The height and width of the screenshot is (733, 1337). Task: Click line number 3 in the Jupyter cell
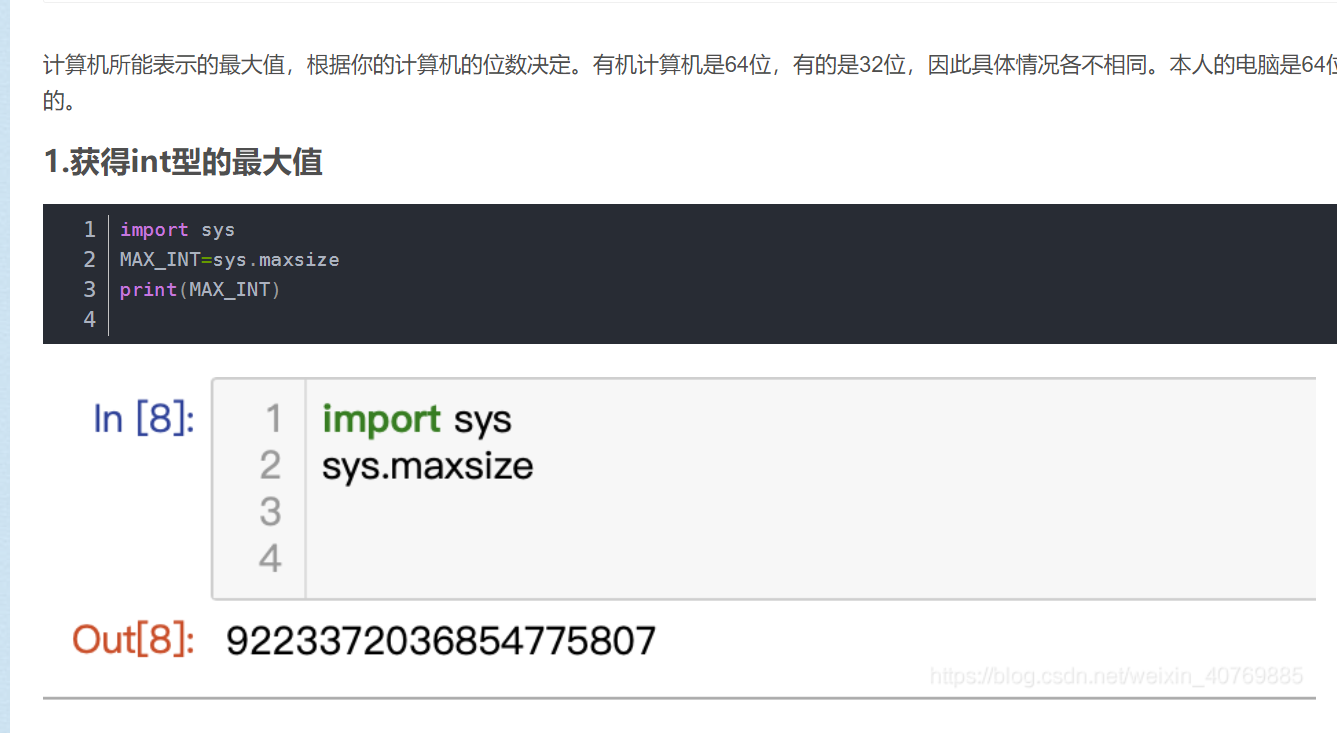click(x=270, y=512)
